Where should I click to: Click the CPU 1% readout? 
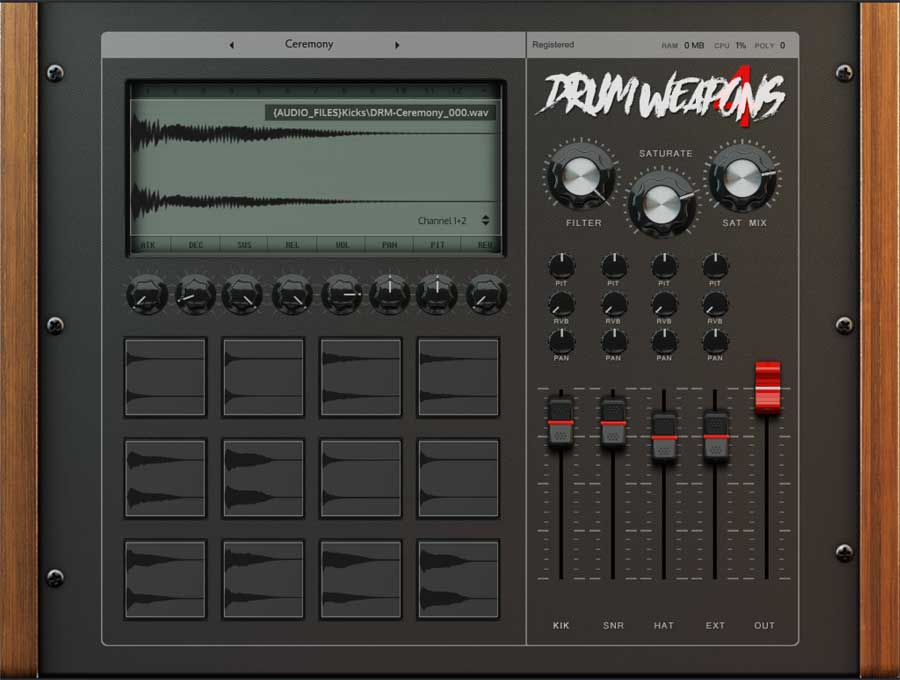pos(730,45)
